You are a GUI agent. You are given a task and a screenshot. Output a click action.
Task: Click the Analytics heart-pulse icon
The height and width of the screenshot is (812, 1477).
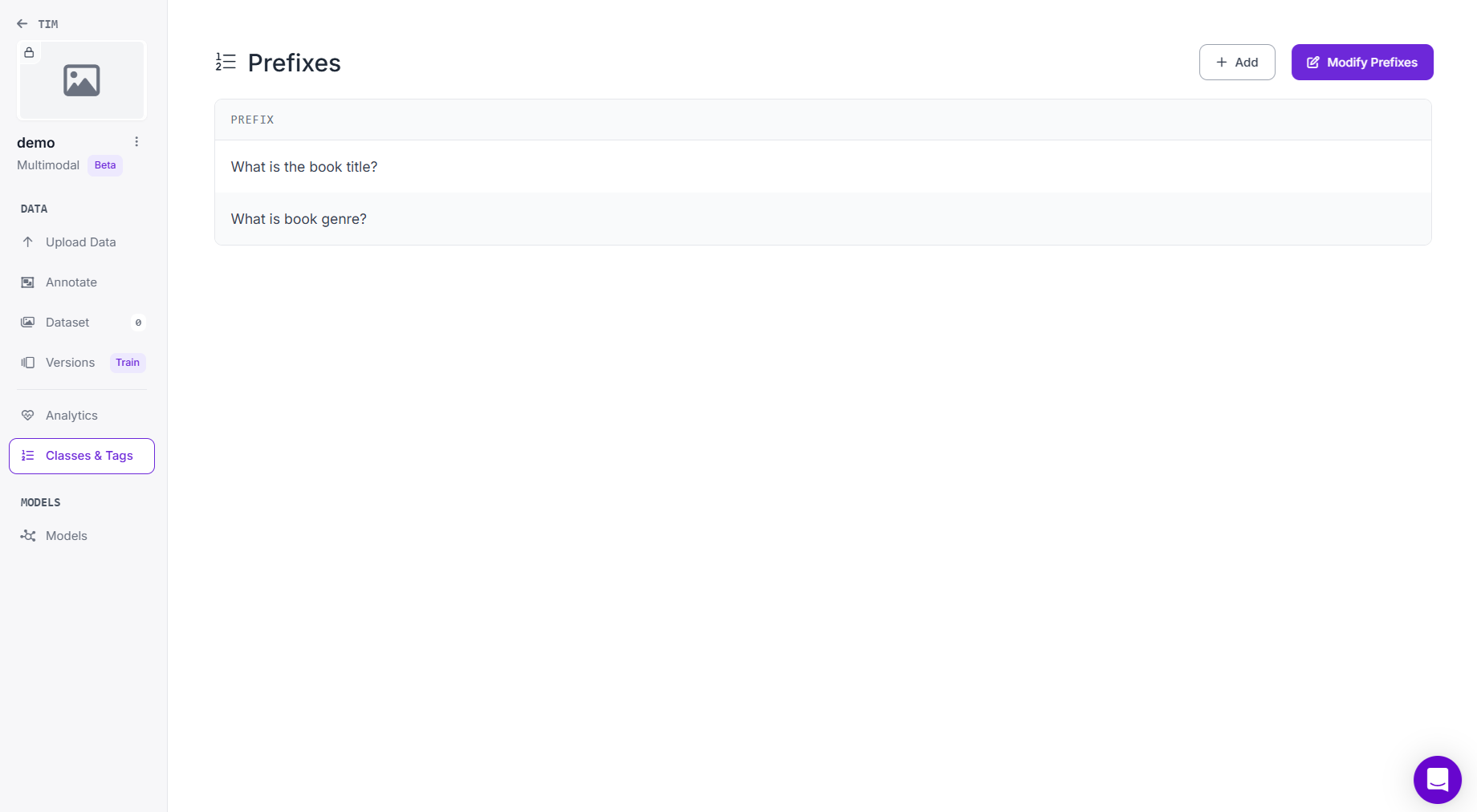point(28,416)
